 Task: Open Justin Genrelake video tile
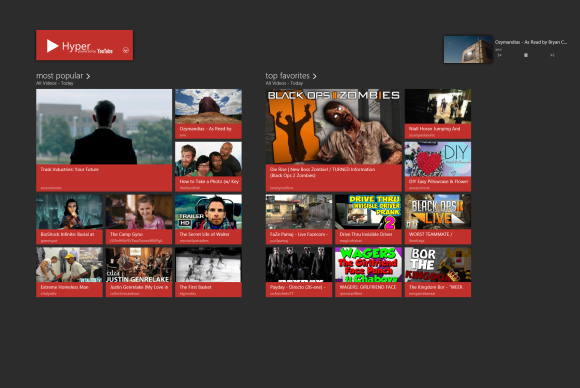click(139, 272)
